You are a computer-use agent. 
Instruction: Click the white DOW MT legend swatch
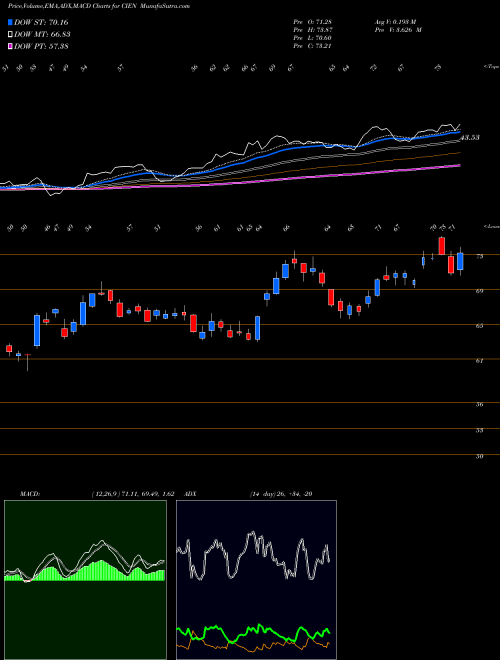[11, 34]
